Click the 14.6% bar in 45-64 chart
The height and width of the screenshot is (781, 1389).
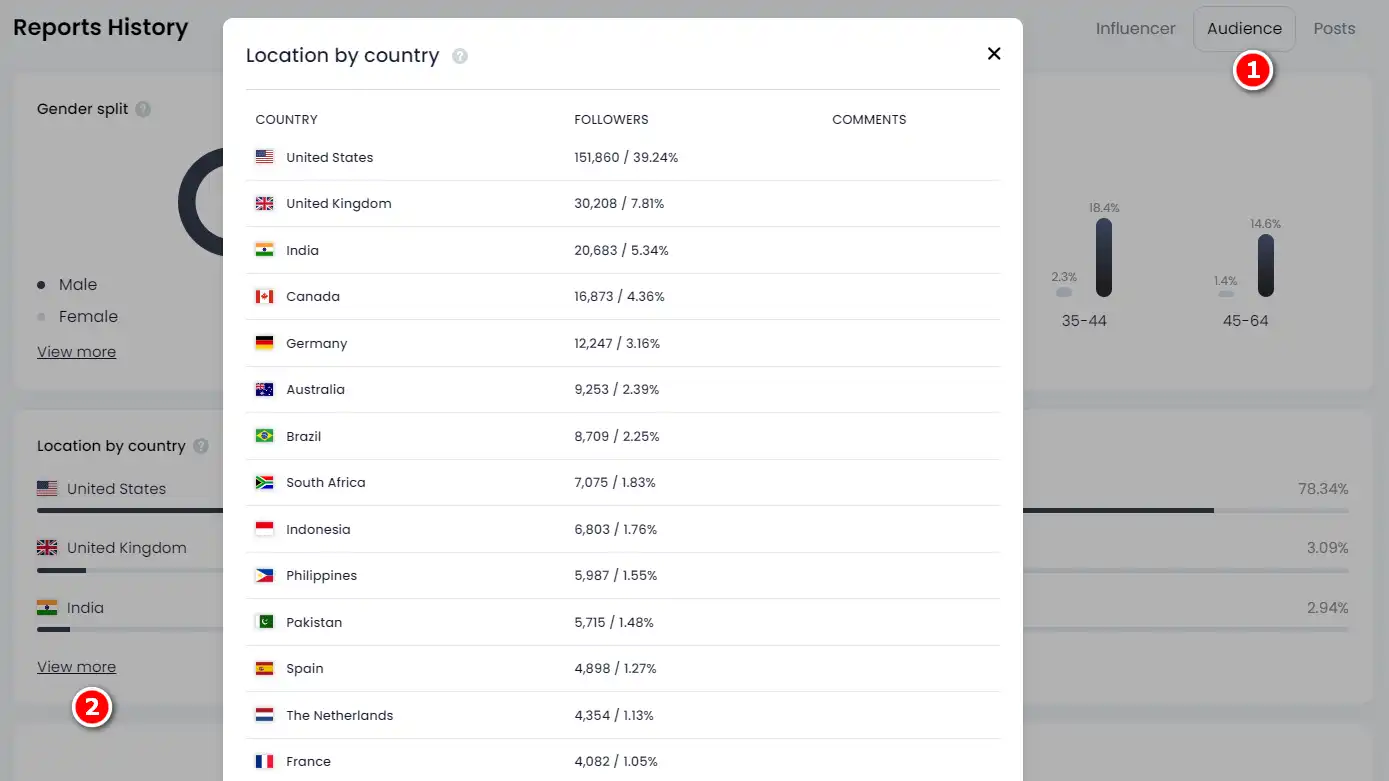tap(1266, 265)
